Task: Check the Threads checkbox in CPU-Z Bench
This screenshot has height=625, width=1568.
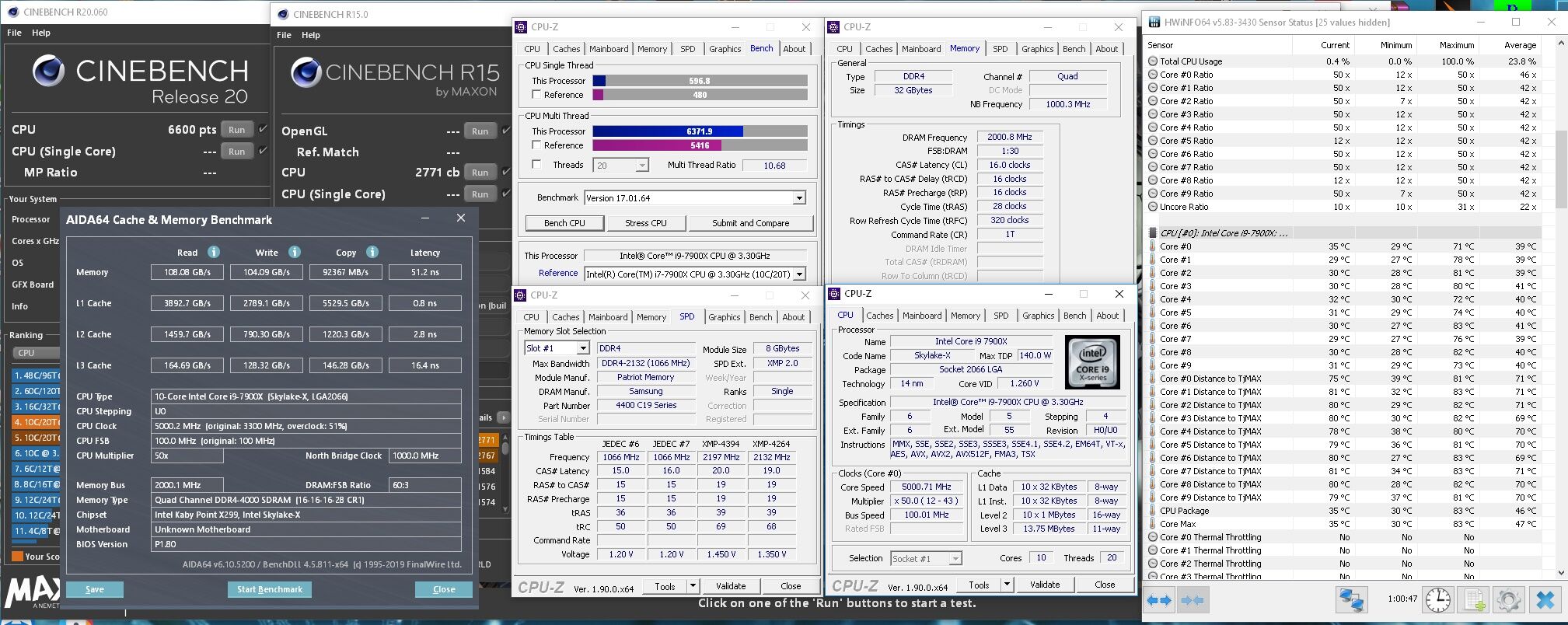Action: pos(536,164)
